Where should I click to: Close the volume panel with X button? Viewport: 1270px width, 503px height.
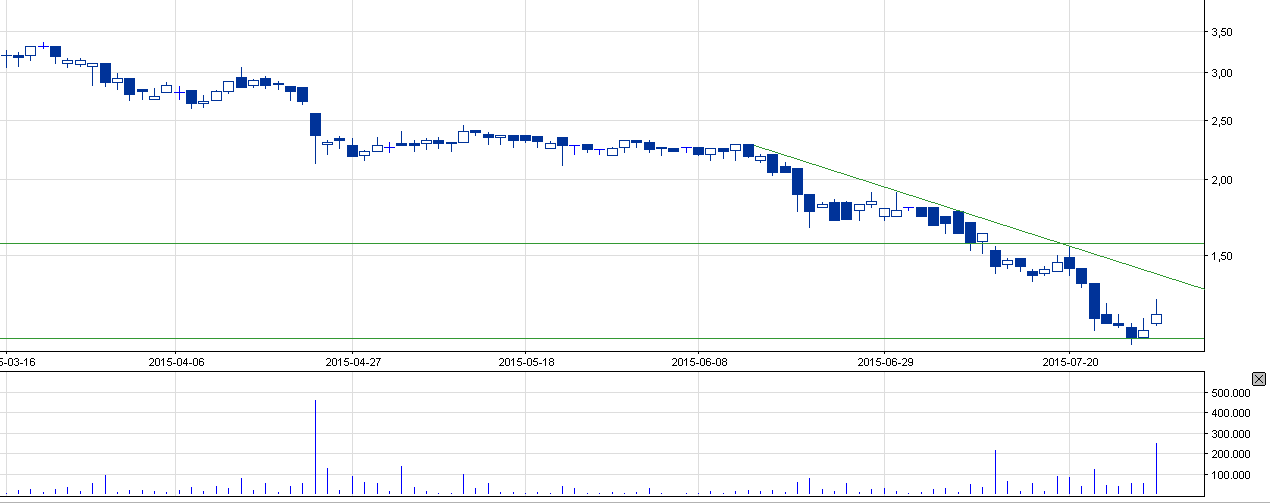(x=1259, y=379)
